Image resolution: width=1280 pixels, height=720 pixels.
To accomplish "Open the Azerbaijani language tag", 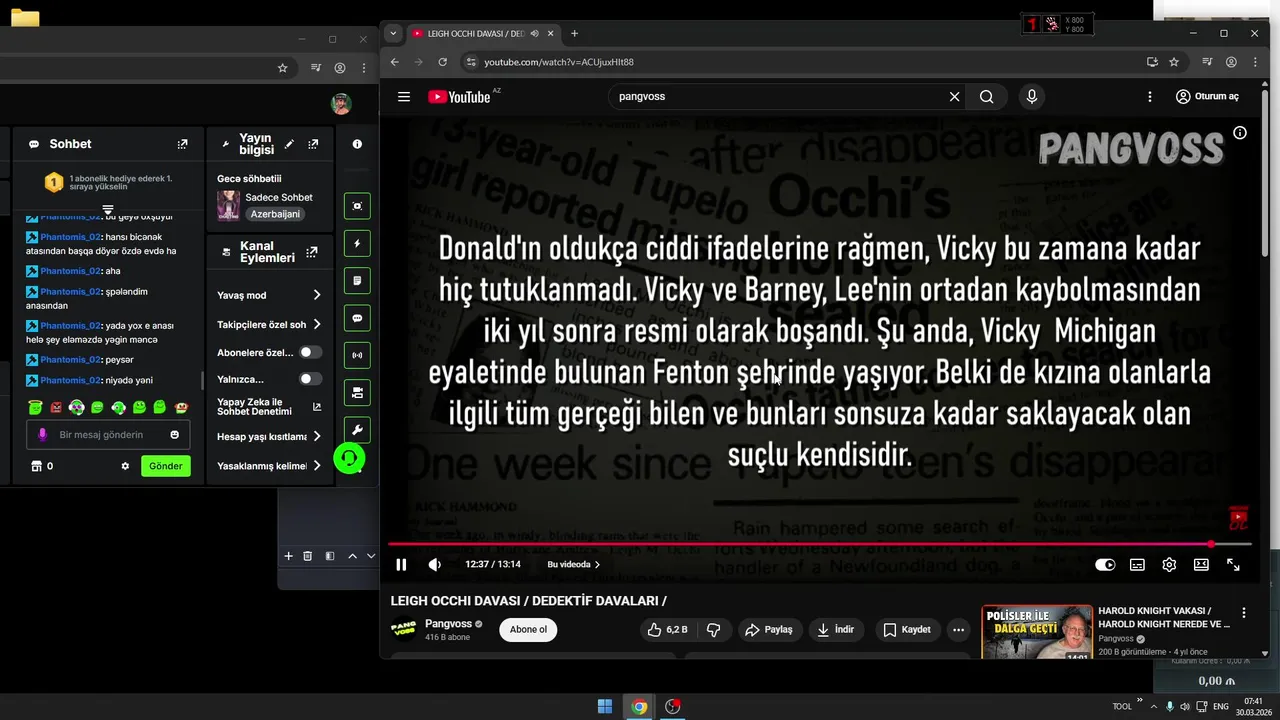I will (x=275, y=214).
